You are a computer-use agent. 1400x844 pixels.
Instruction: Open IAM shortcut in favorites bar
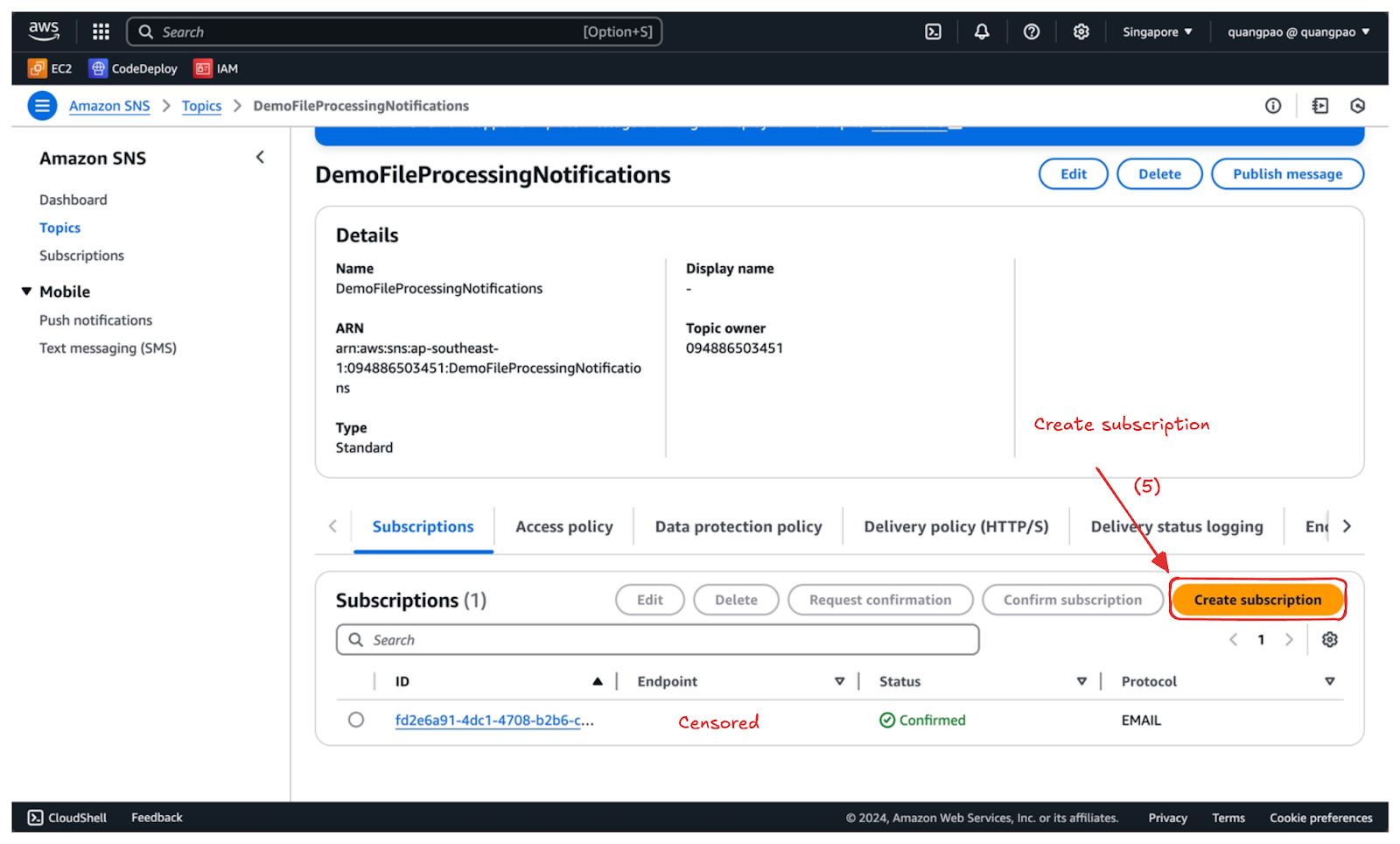point(216,68)
